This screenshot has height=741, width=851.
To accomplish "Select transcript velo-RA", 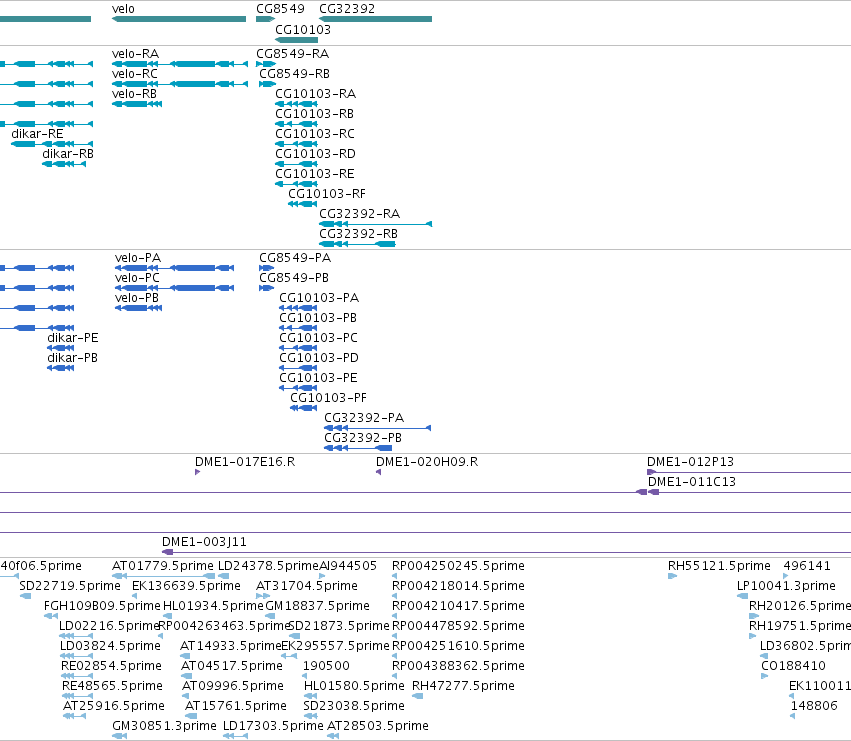I will pos(135,54).
